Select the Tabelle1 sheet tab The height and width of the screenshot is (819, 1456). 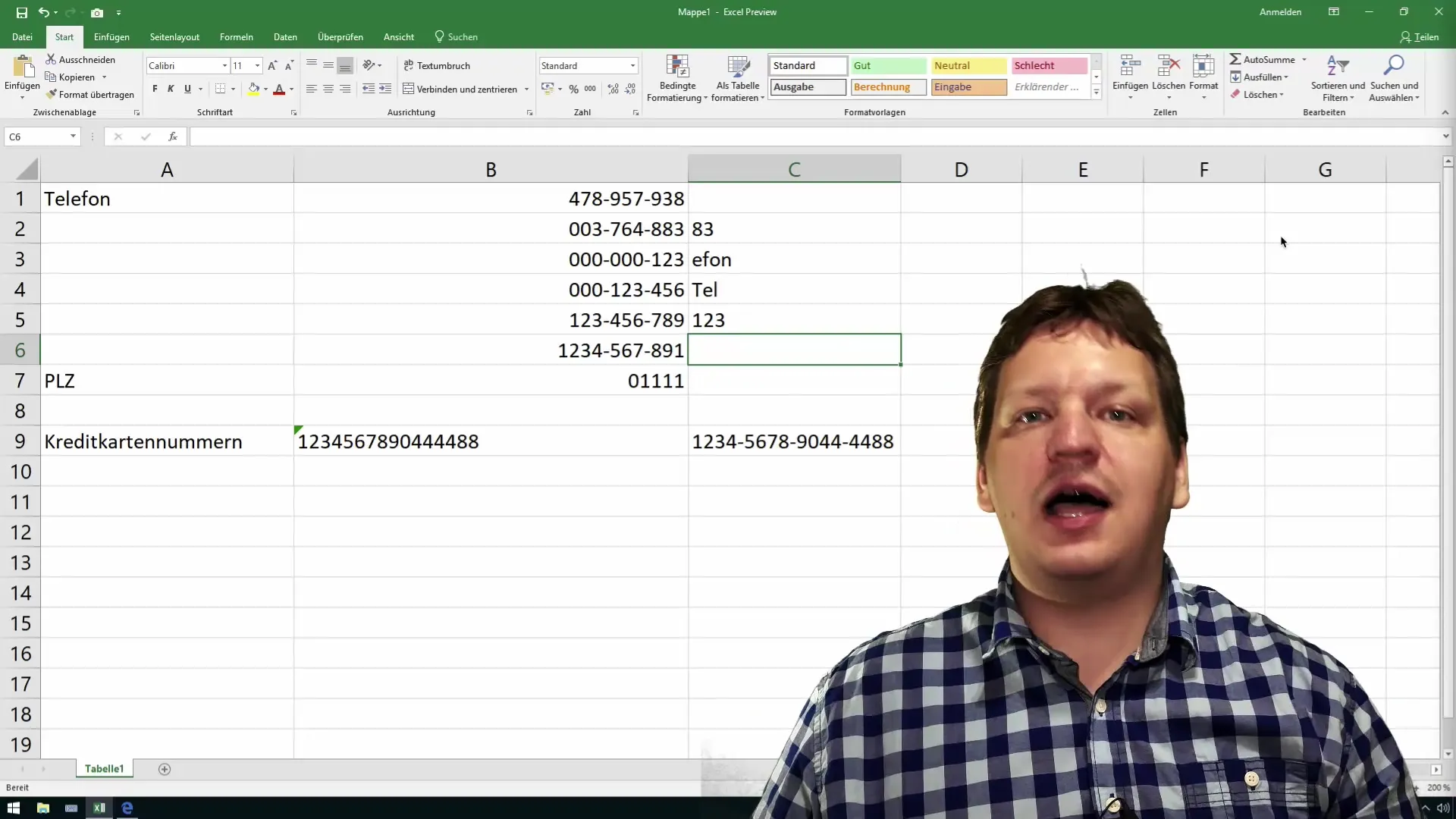pos(104,769)
